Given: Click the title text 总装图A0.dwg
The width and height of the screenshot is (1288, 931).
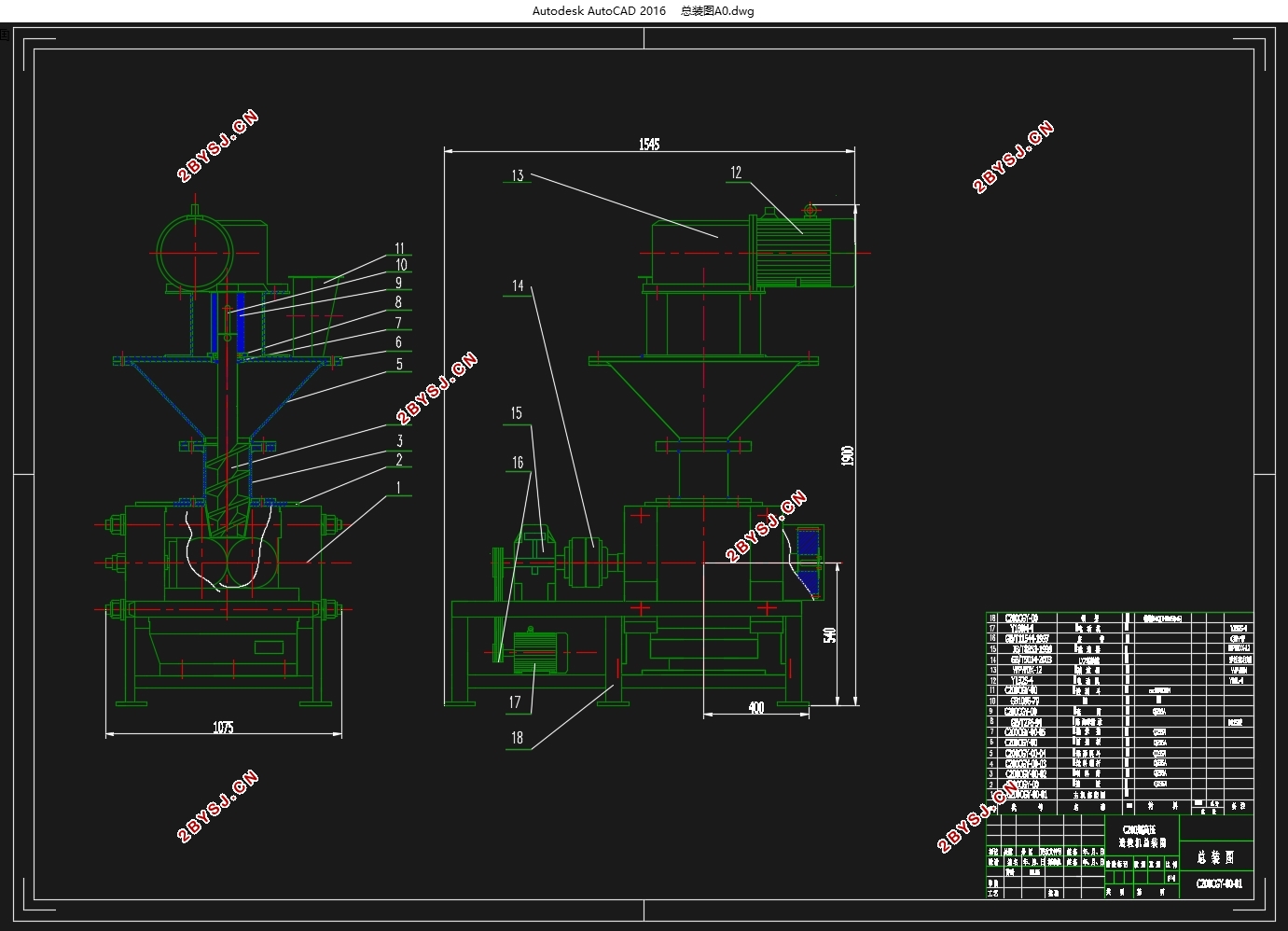Looking at the screenshot, I should (717, 11).
